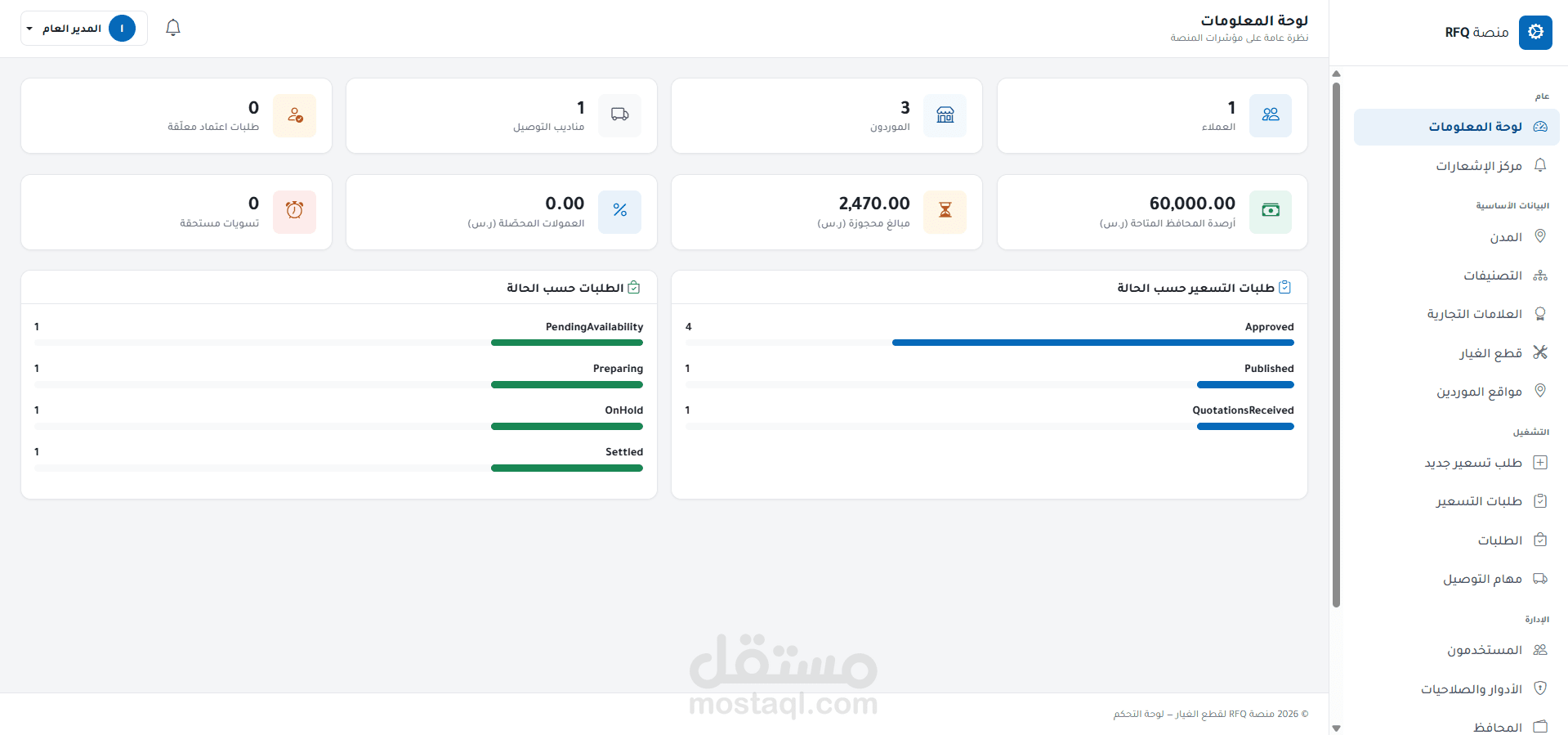Click the لوحة المعلومات page title

pos(1254,20)
